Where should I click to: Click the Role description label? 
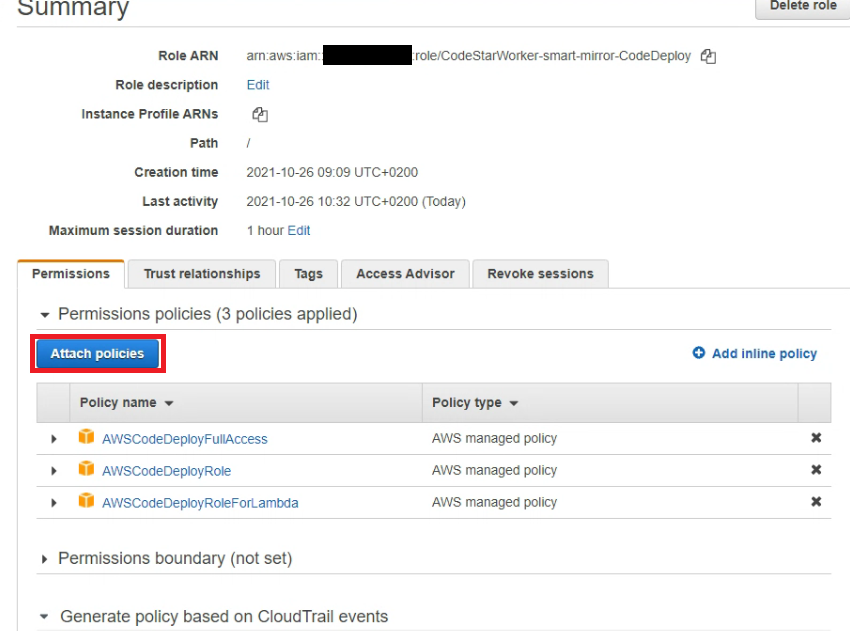166,85
